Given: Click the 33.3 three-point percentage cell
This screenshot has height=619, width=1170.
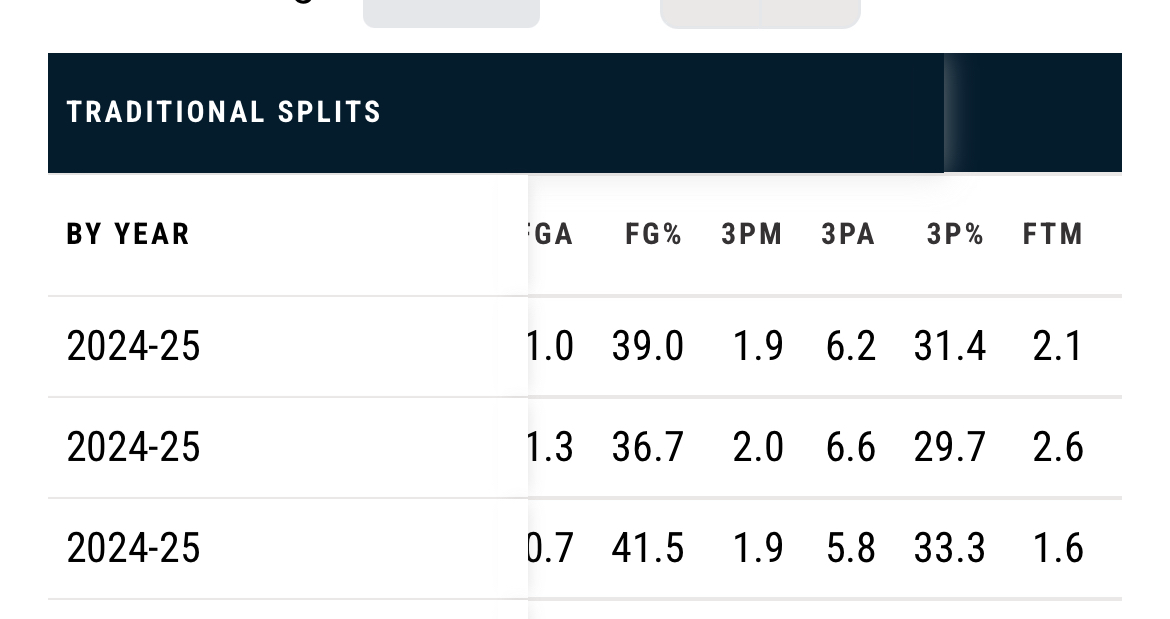Looking at the screenshot, I should [x=950, y=548].
